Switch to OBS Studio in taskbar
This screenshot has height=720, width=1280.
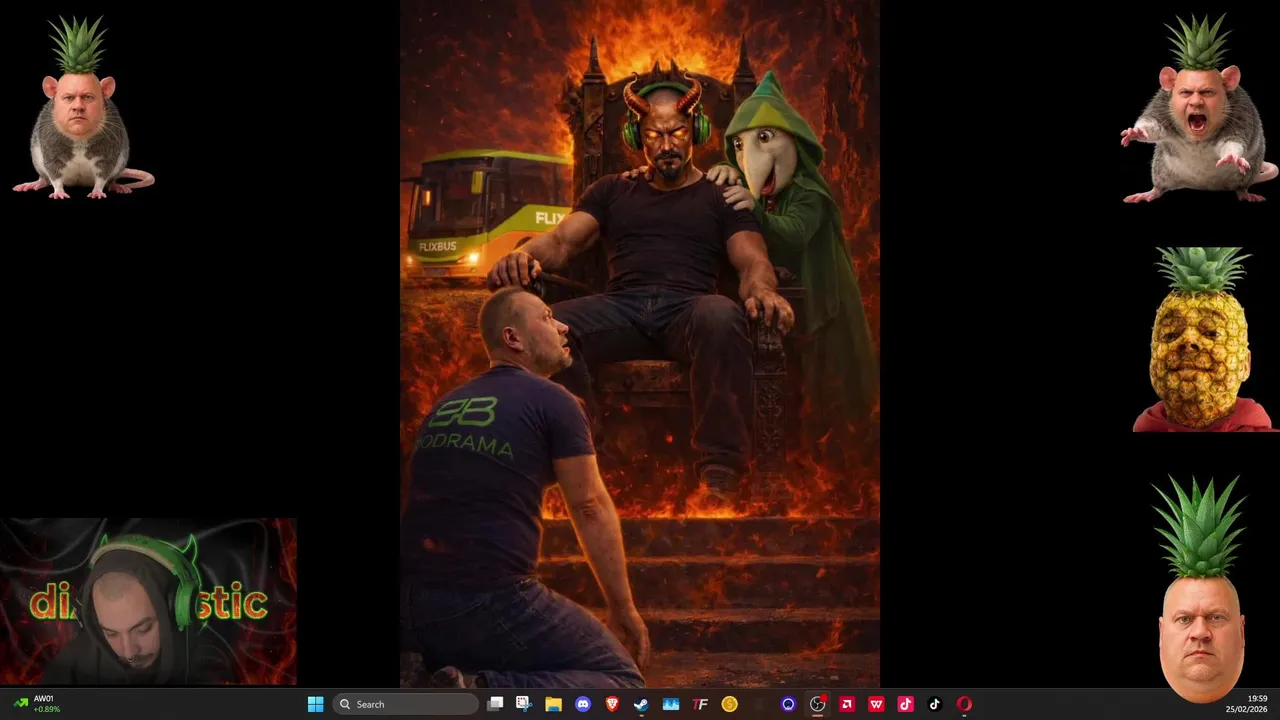point(817,704)
